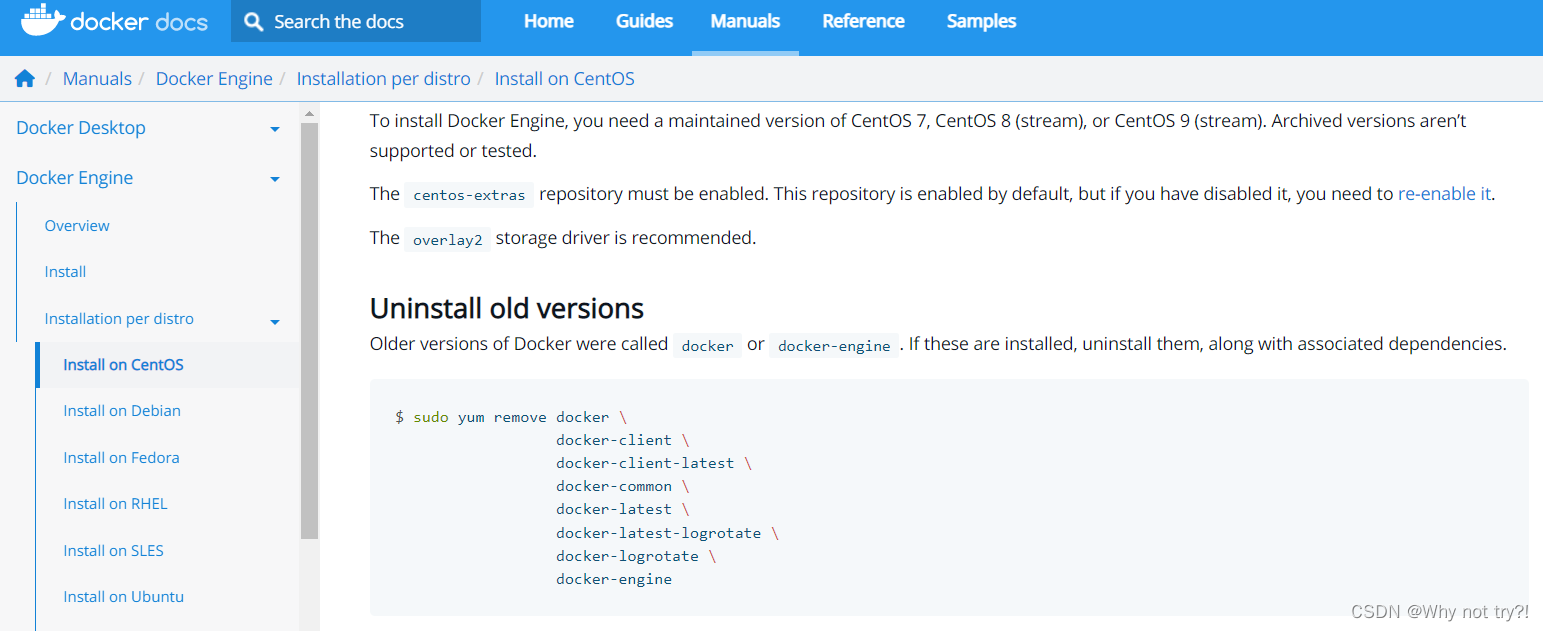Open Install in sidebar
Viewport: 1543px width, 631px height.
pyautogui.click(x=65, y=272)
